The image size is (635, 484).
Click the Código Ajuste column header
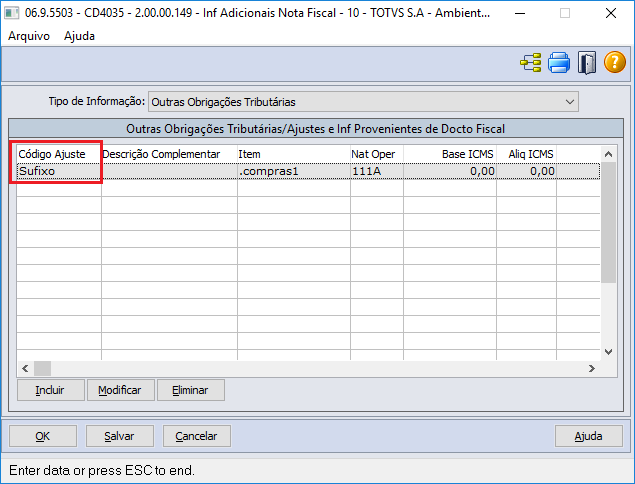[59, 154]
